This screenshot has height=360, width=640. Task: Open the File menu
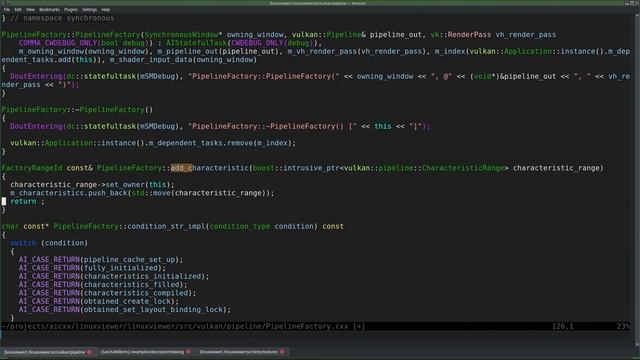point(7,9)
